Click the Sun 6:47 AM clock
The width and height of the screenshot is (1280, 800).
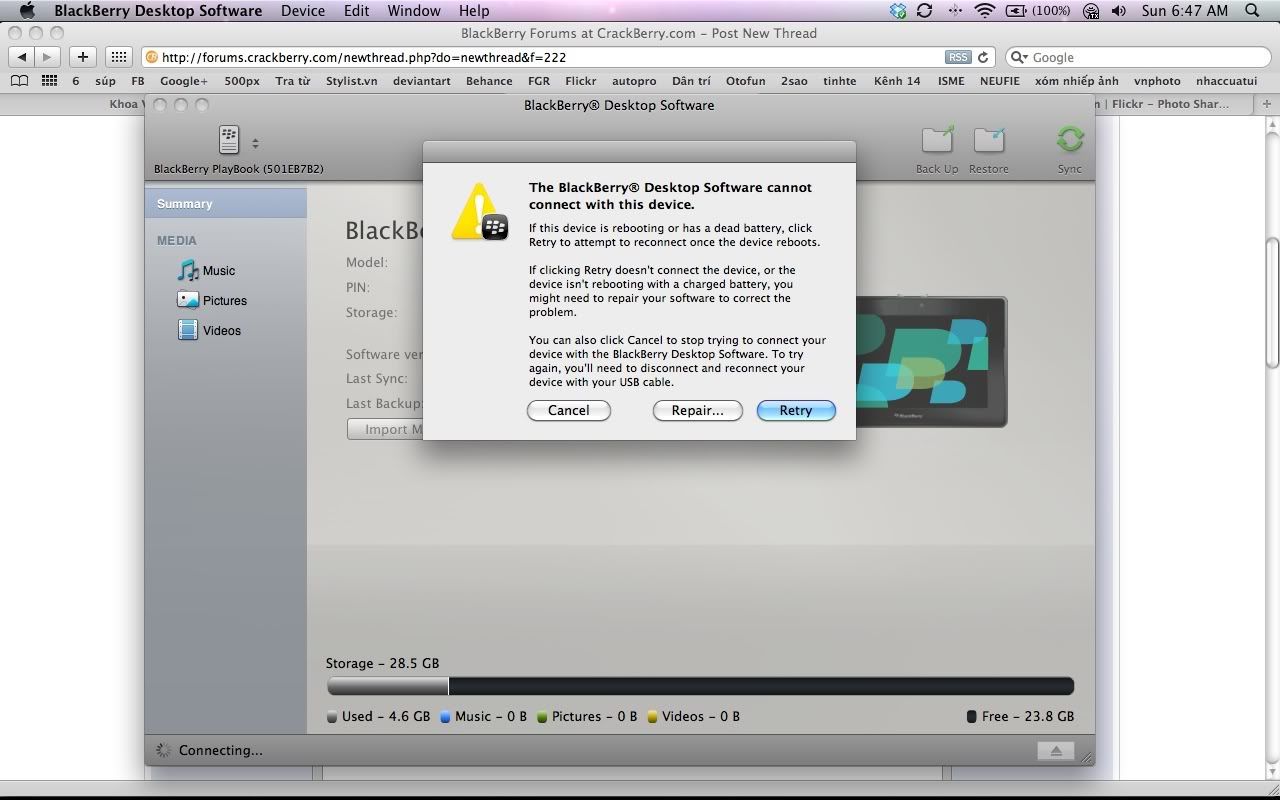tap(1185, 11)
